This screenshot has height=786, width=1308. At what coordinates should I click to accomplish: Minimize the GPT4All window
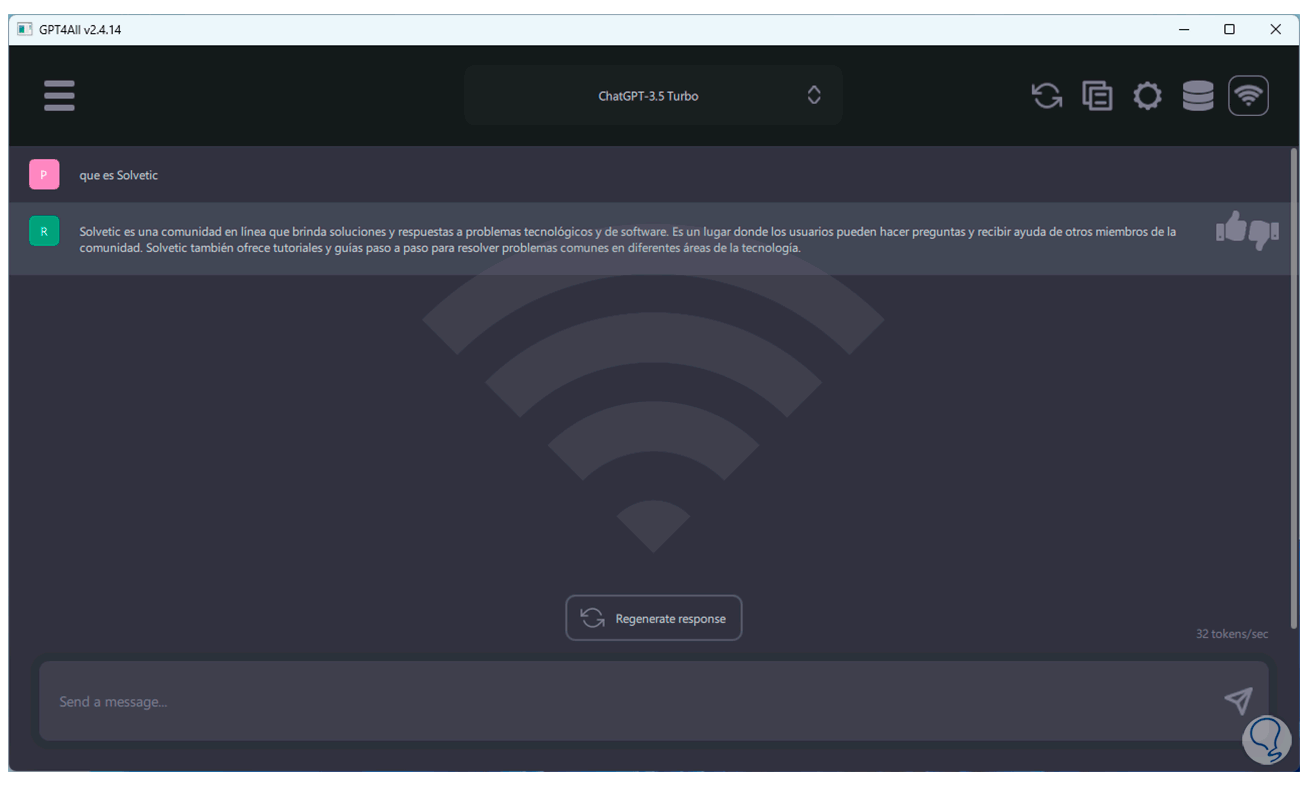(x=1184, y=30)
